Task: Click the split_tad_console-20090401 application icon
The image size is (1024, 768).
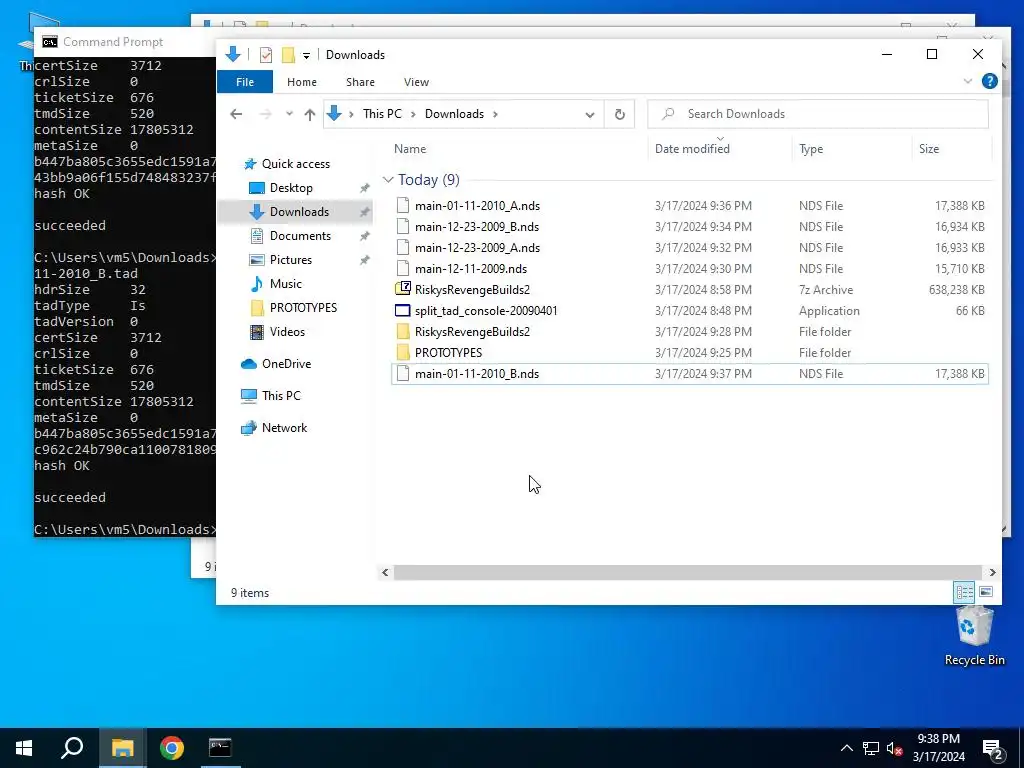Action: [403, 311]
